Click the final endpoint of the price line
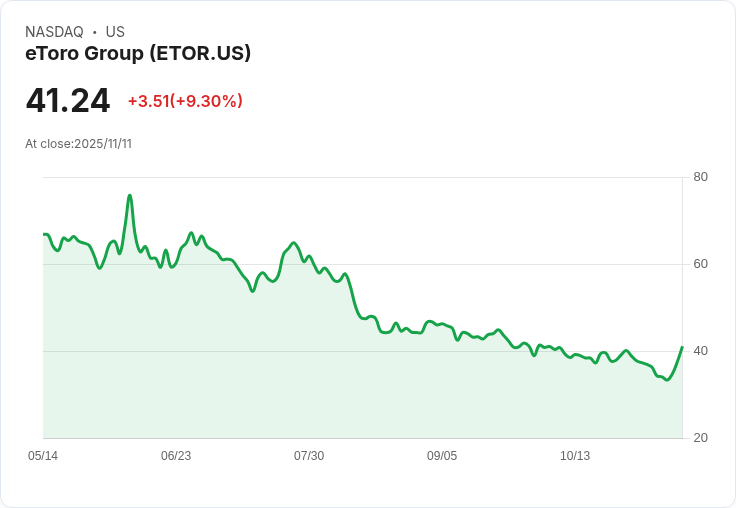 point(682,347)
